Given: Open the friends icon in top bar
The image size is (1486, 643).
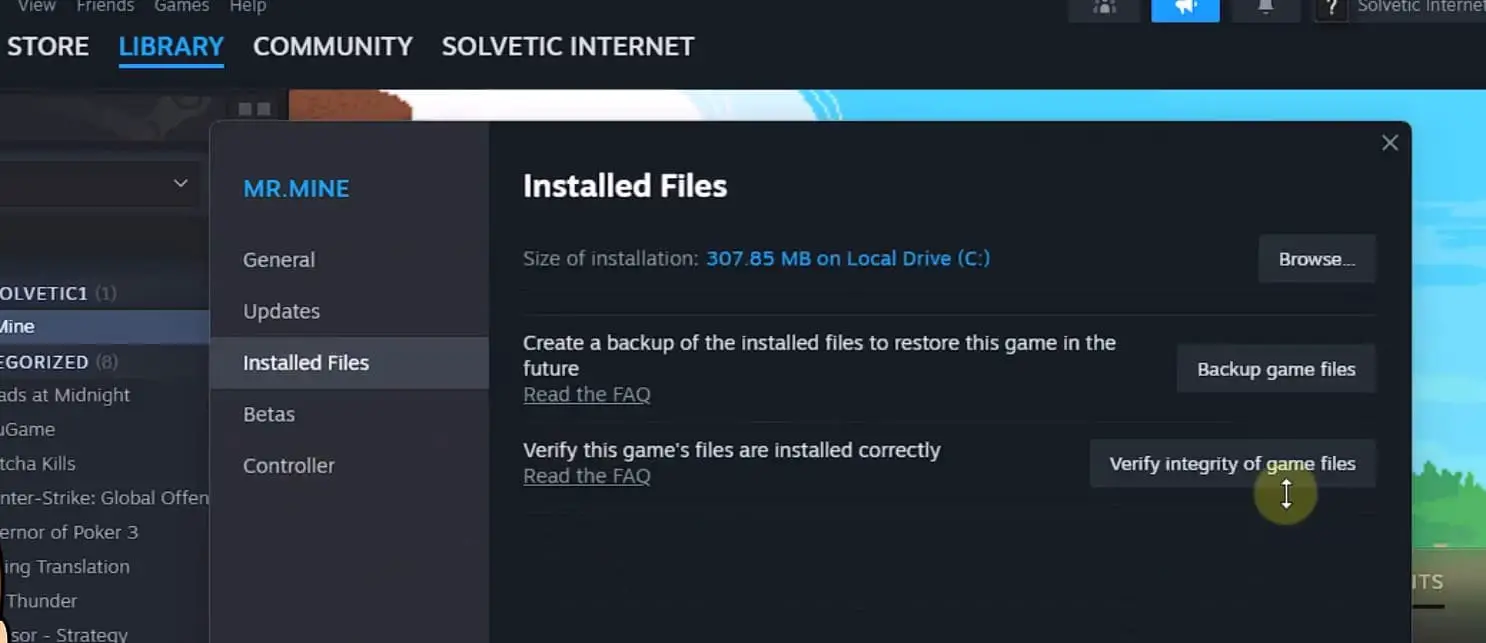Looking at the screenshot, I should pos(1105,8).
